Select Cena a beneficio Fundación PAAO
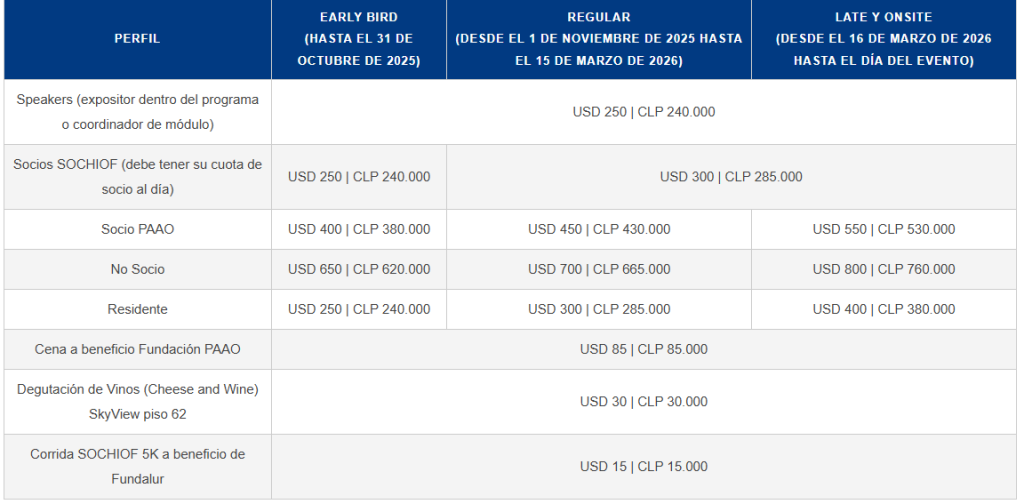Image resolution: width=1024 pixels, height=504 pixels. click(x=138, y=349)
